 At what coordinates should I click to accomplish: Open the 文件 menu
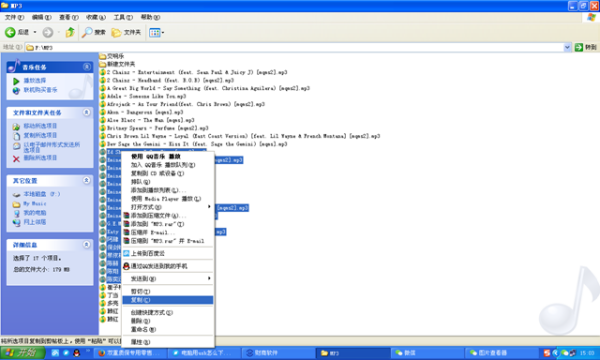click(14, 17)
